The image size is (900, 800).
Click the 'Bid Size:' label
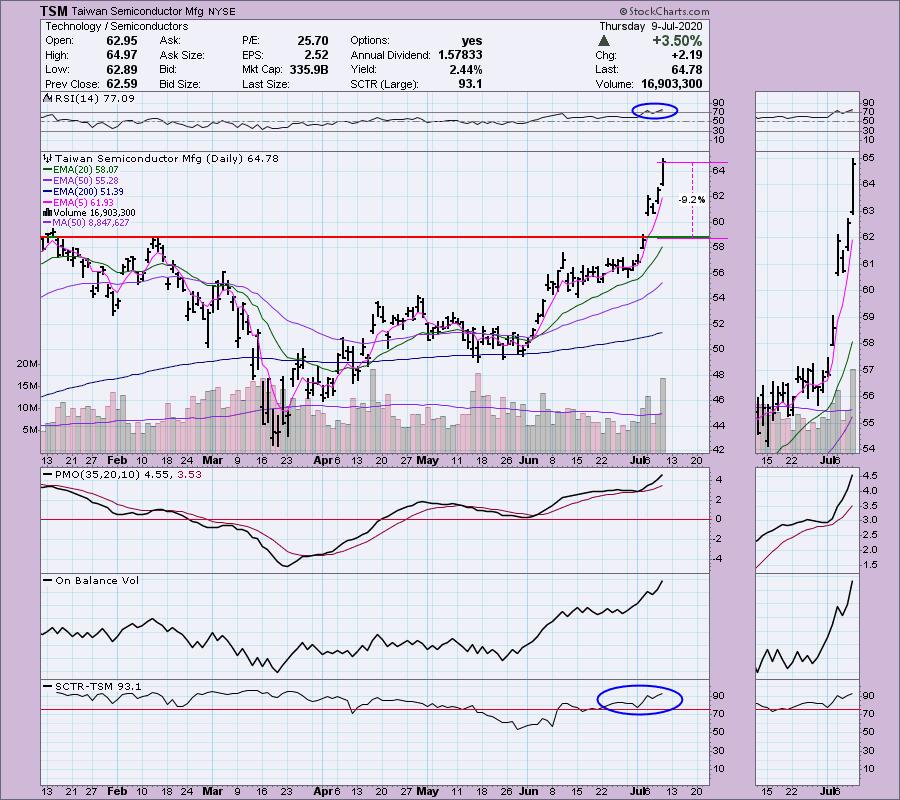(180, 84)
